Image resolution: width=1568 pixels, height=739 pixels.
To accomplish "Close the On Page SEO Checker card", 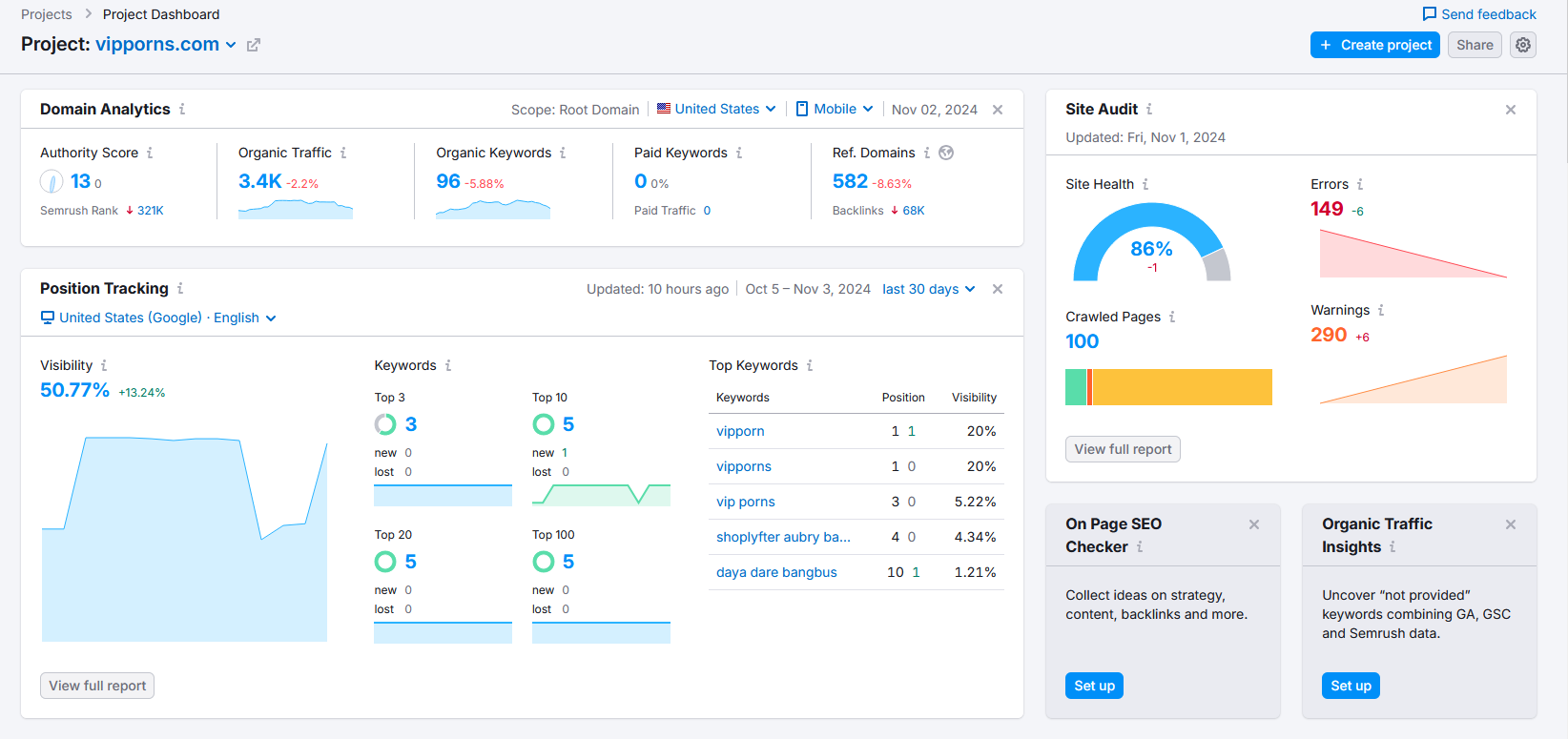I will (1254, 524).
